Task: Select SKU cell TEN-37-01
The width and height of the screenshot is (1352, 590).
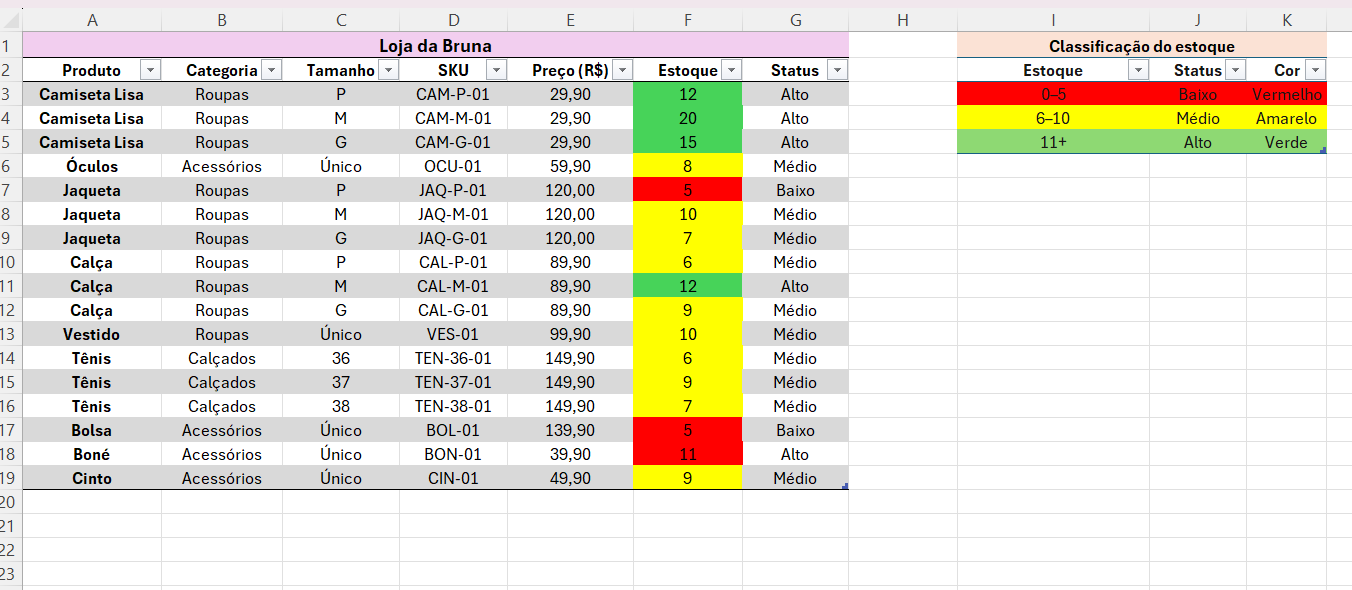Action: pos(454,382)
